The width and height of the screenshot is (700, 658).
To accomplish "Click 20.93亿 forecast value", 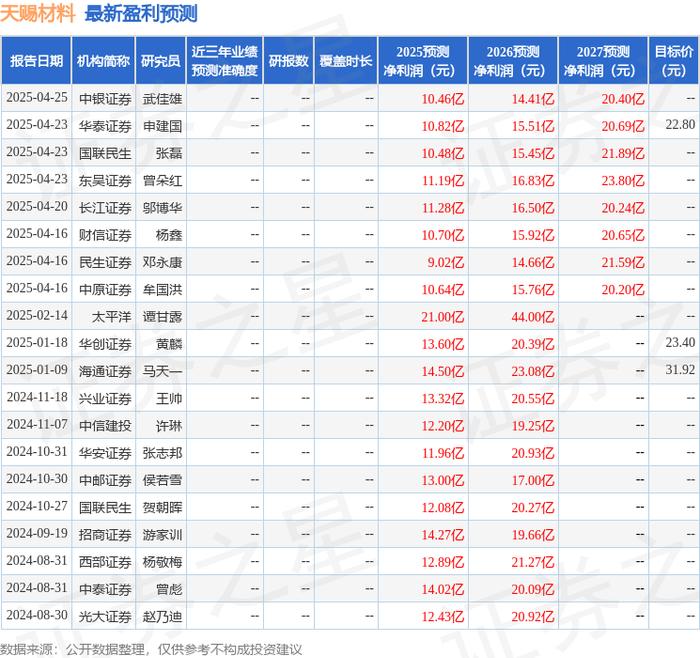I will click(533, 453).
